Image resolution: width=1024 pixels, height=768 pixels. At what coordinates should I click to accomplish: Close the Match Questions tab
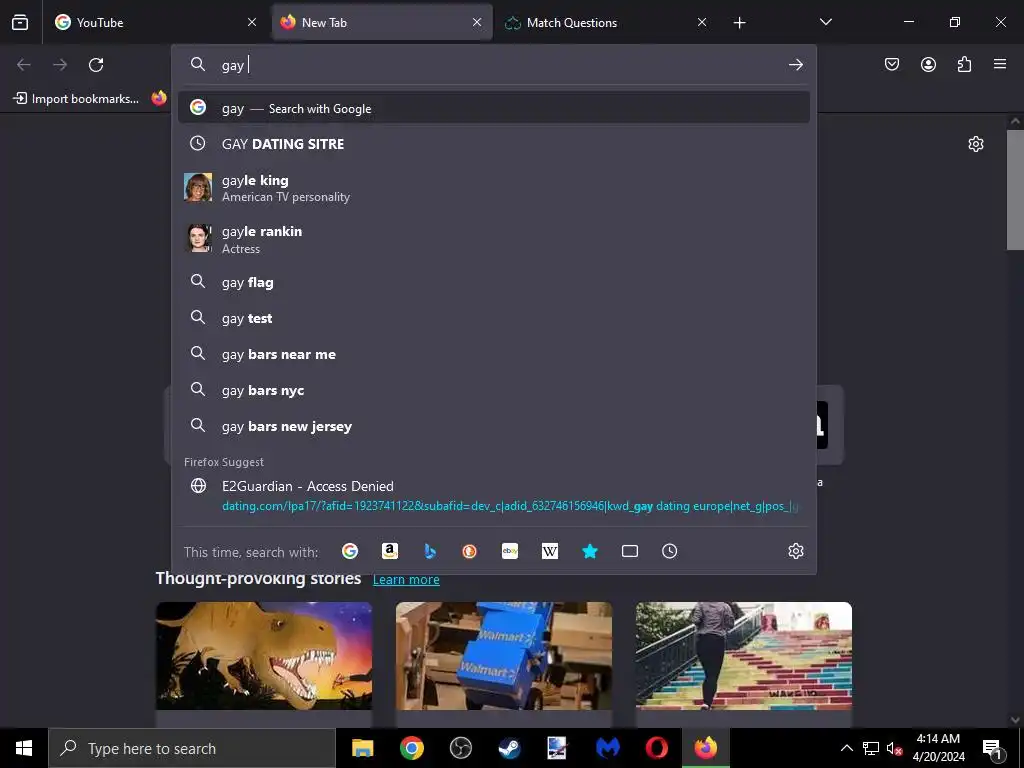pyautogui.click(x=701, y=22)
